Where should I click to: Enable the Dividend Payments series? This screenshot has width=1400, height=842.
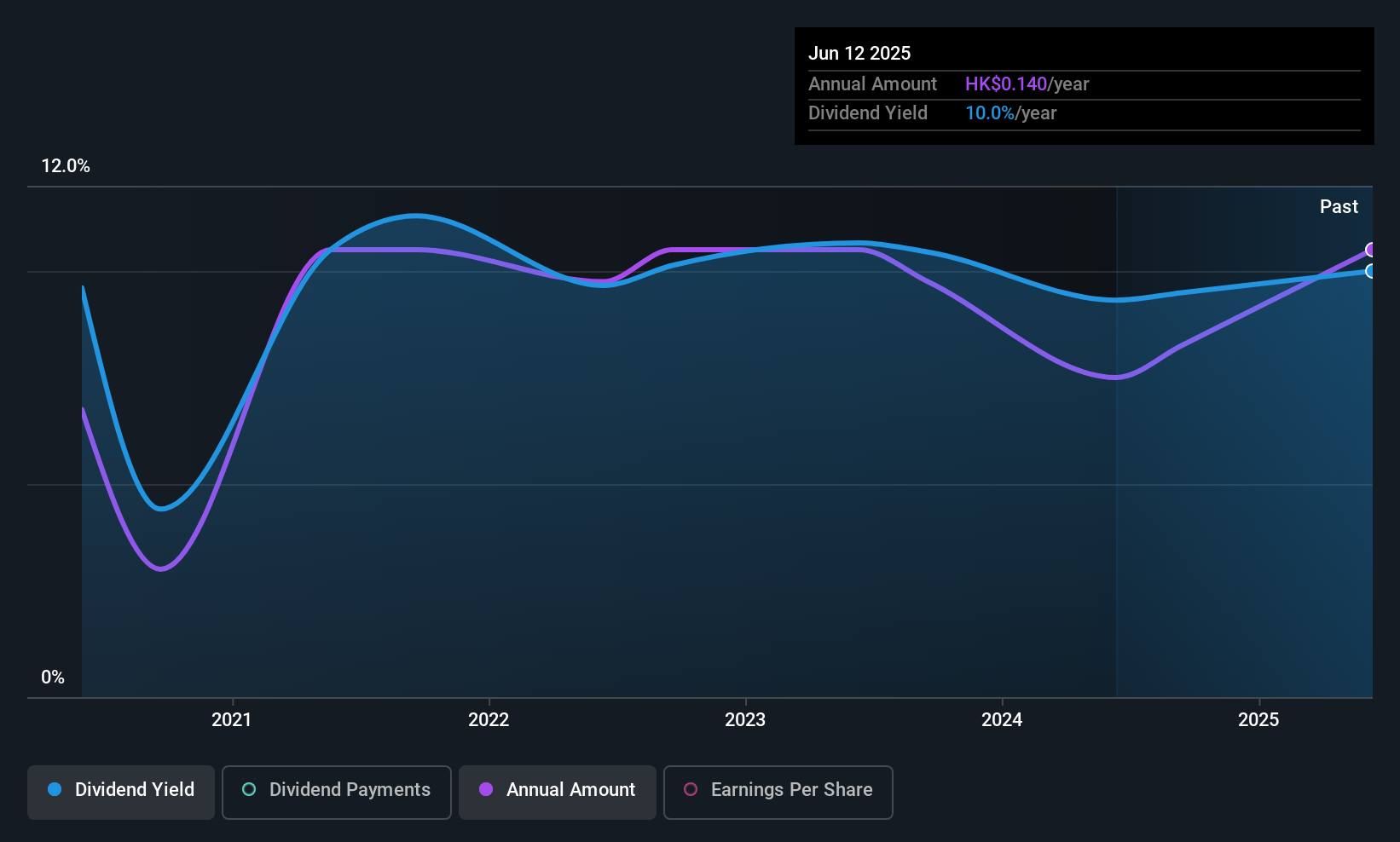pyautogui.click(x=336, y=792)
